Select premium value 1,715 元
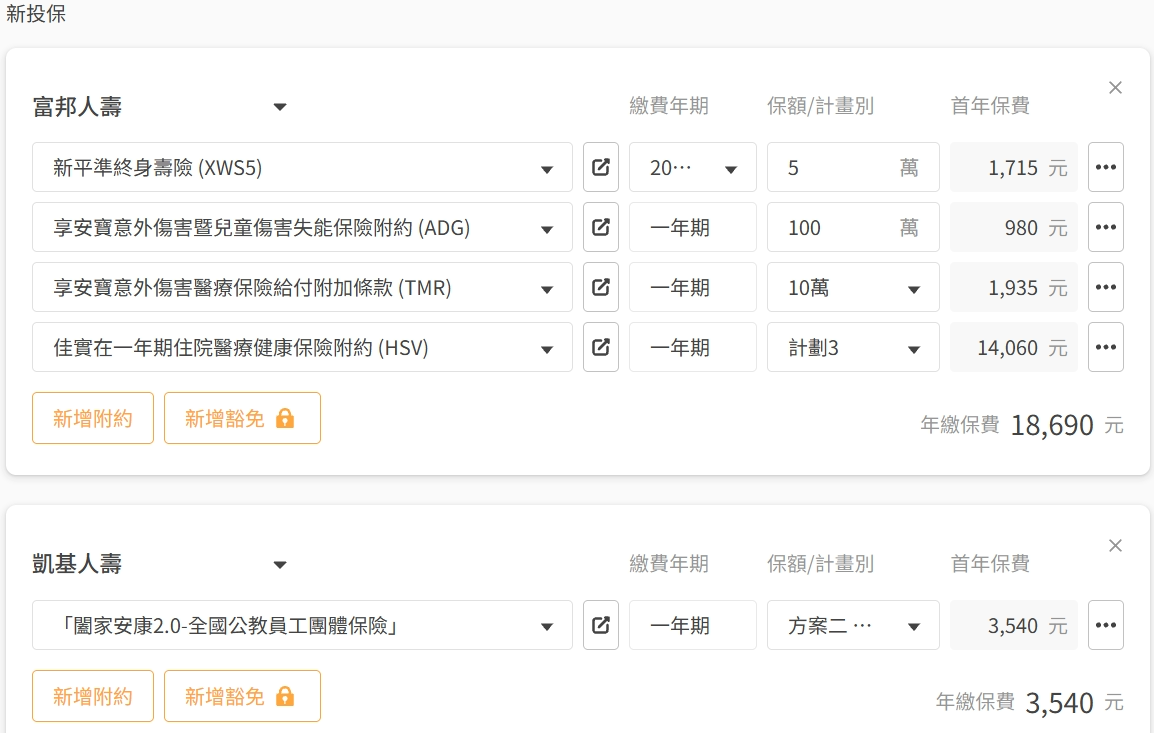This screenshot has height=733, width=1154. click(1013, 167)
